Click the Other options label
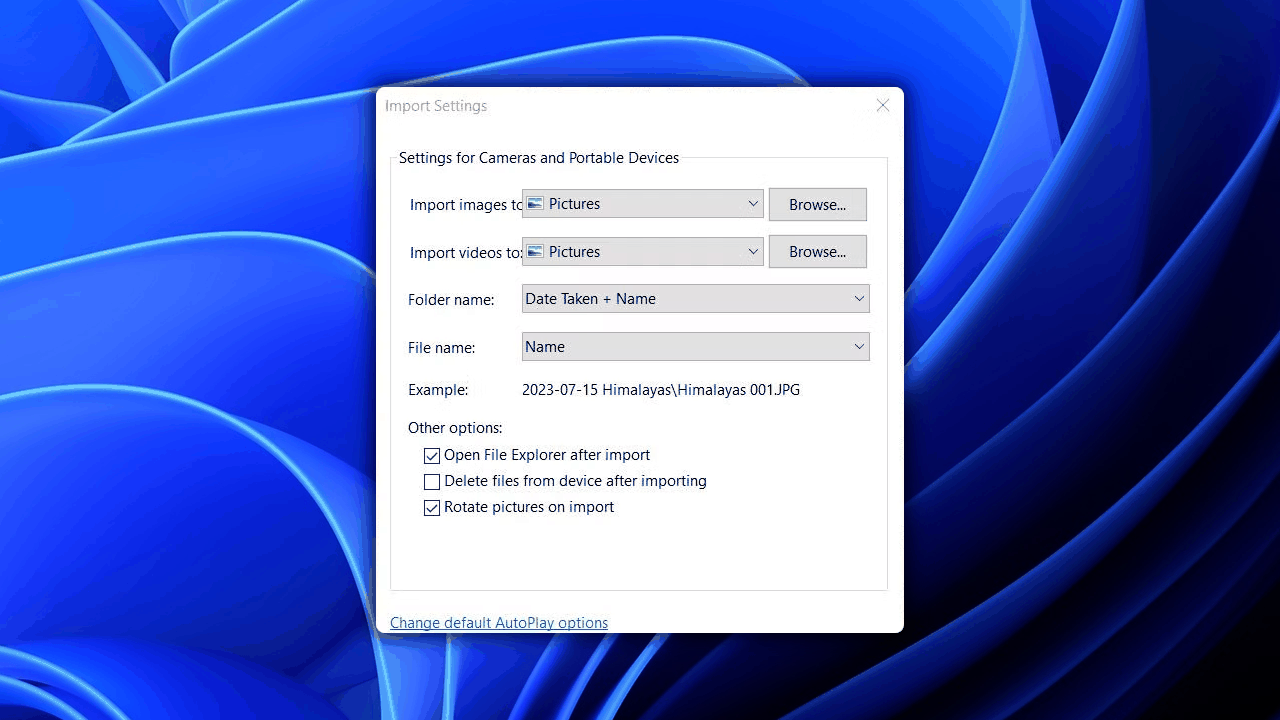Viewport: 1280px width, 720px height. 455,428
